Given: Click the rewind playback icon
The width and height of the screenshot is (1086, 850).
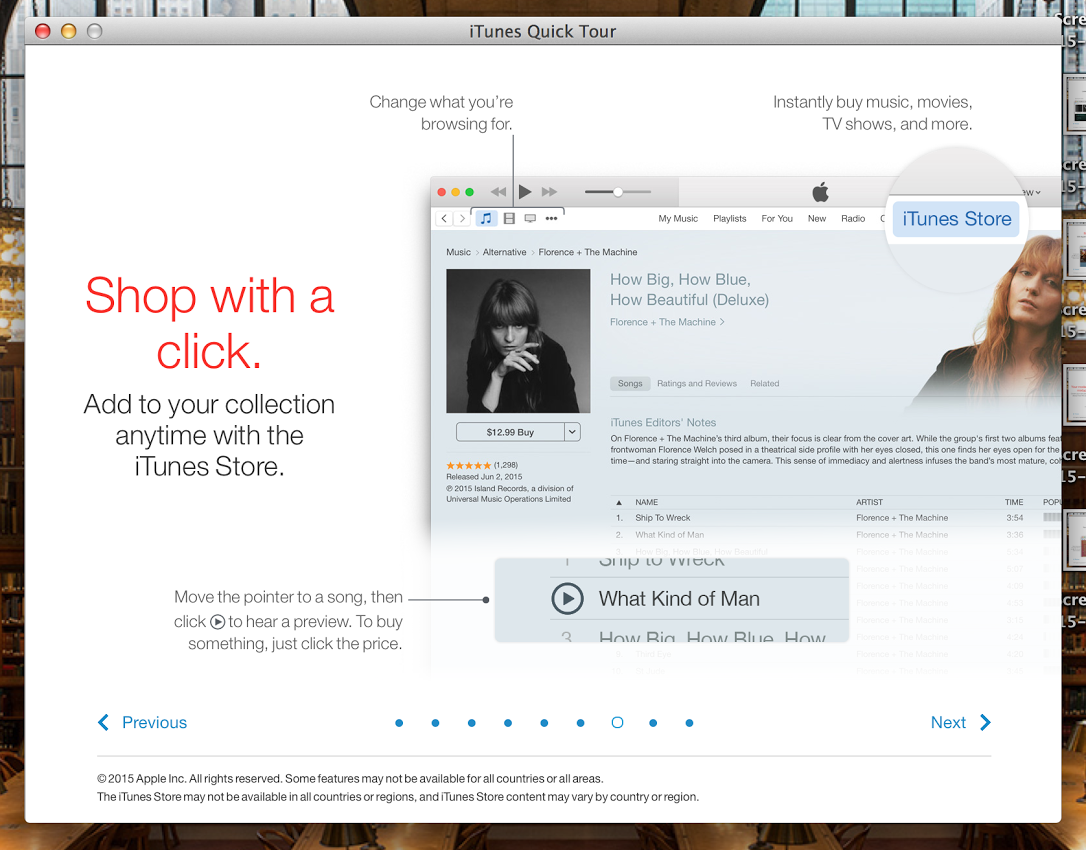Looking at the screenshot, I should point(498,192).
